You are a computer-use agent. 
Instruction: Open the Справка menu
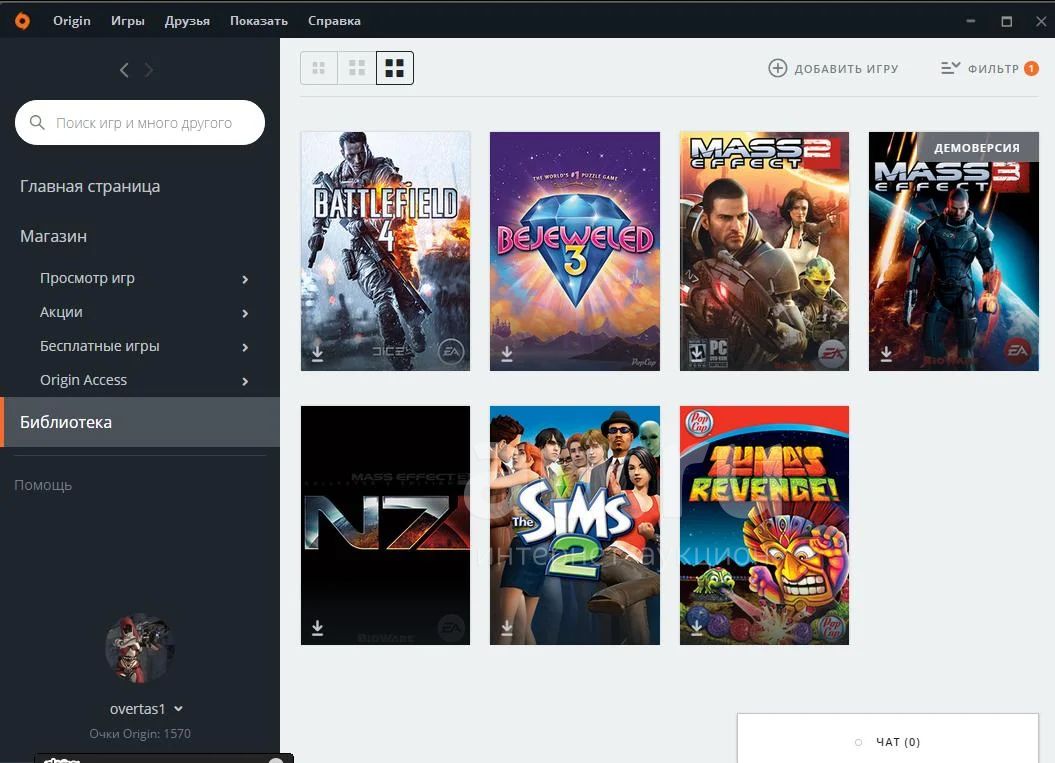(x=334, y=21)
